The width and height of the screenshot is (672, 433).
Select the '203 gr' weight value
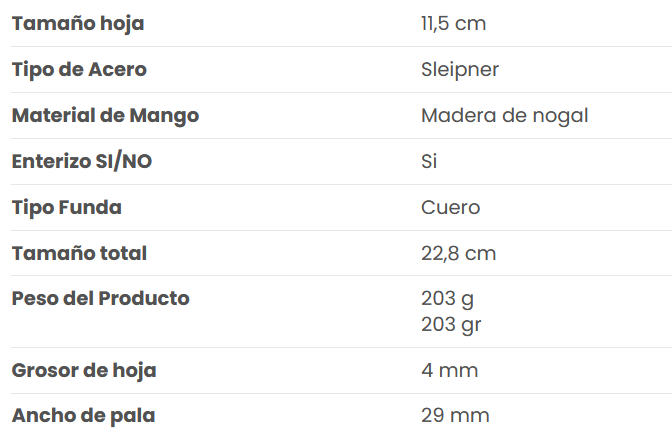(x=451, y=325)
